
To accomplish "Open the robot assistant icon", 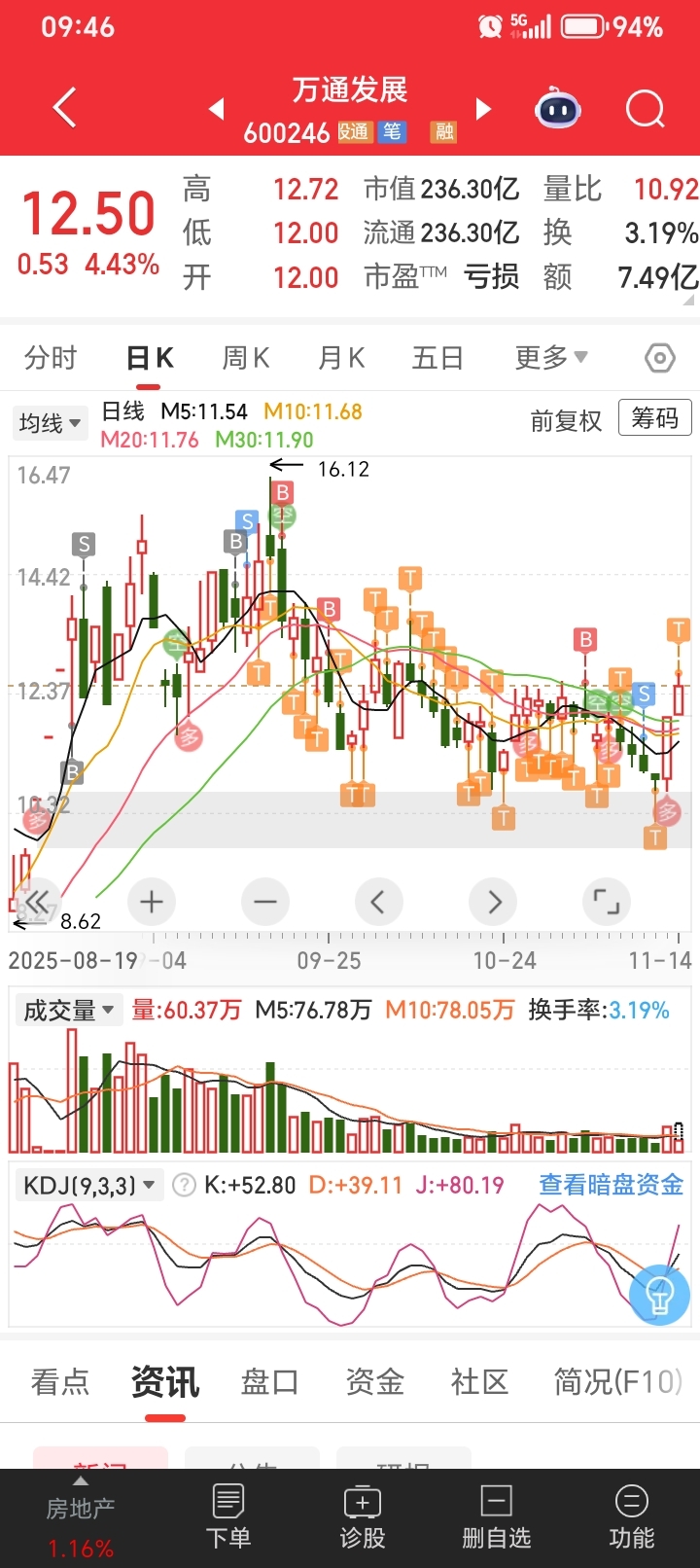I will tap(558, 108).
